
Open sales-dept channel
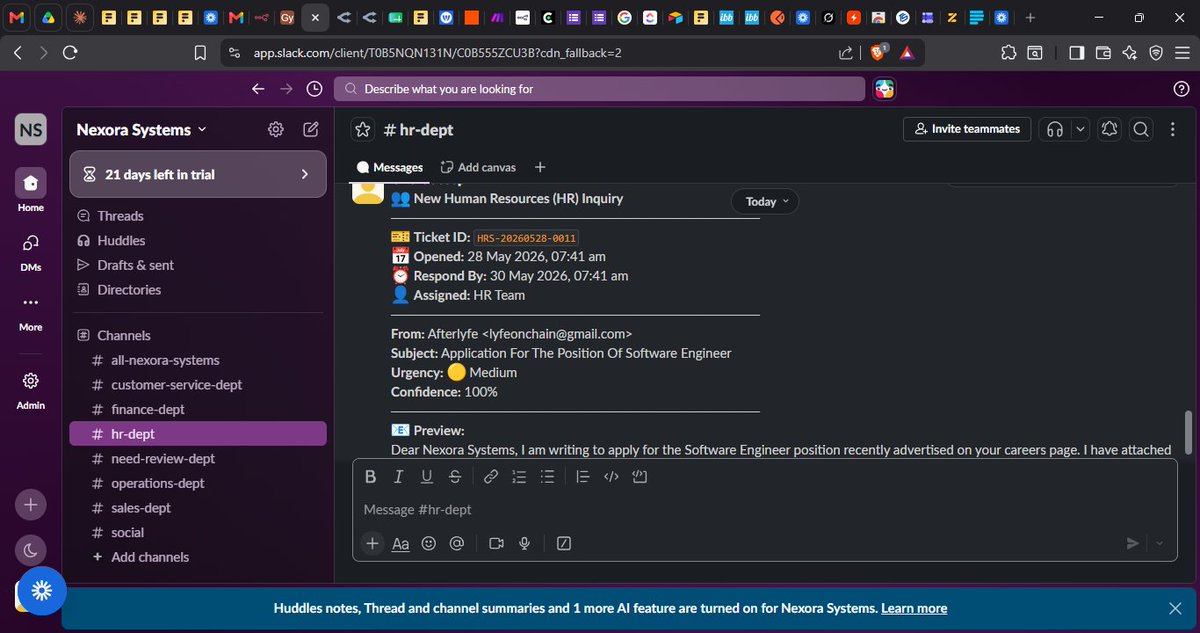198,508
